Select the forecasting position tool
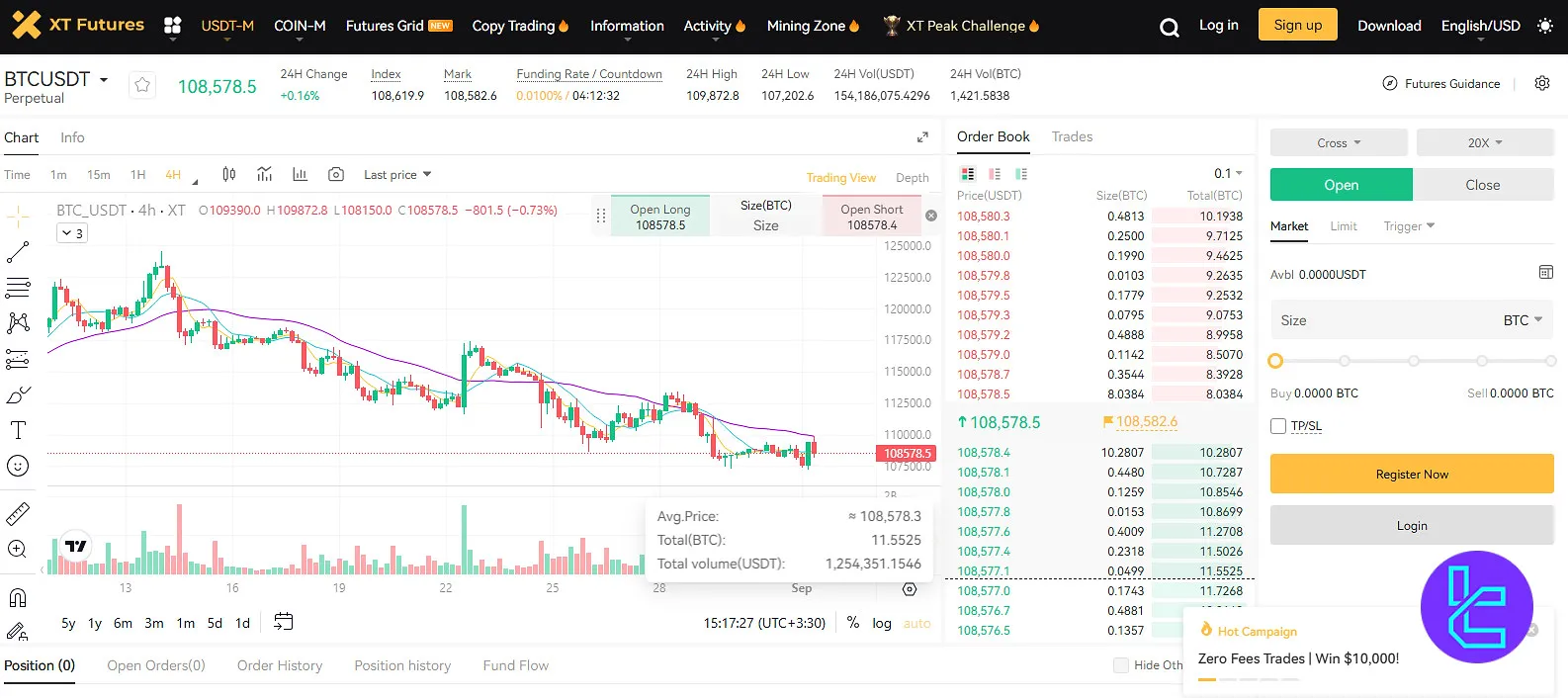Image resolution: width=1568 pixels, height=698 pixels. (18, 359)
